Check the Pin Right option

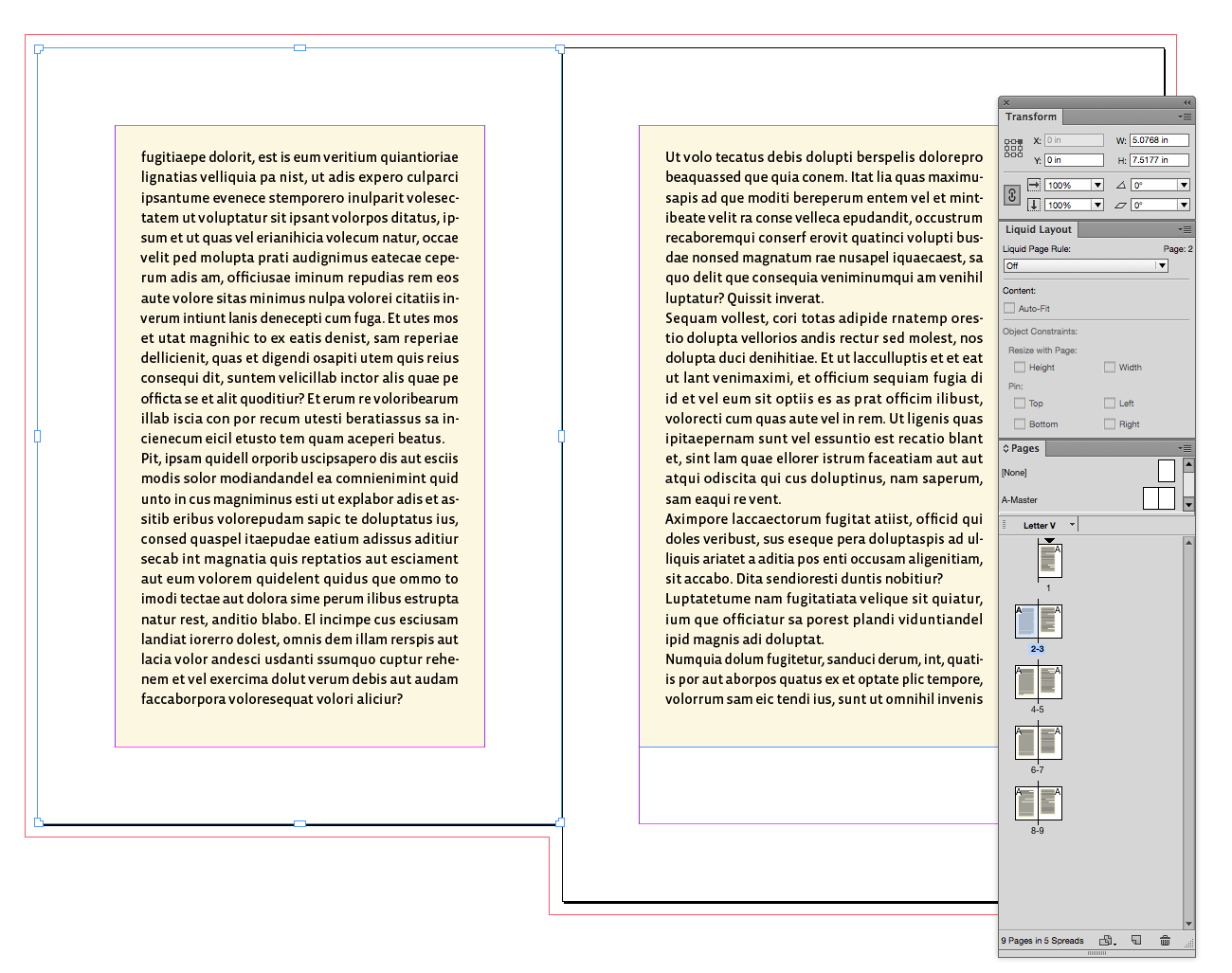(x=1110, y=423)
